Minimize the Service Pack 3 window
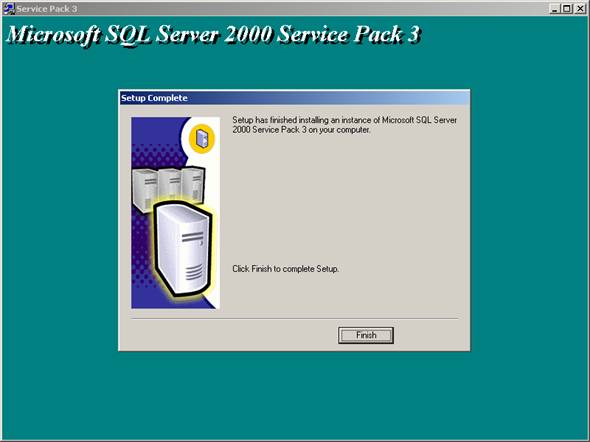This screenshot has width=590, height=442. click(554, 9)
